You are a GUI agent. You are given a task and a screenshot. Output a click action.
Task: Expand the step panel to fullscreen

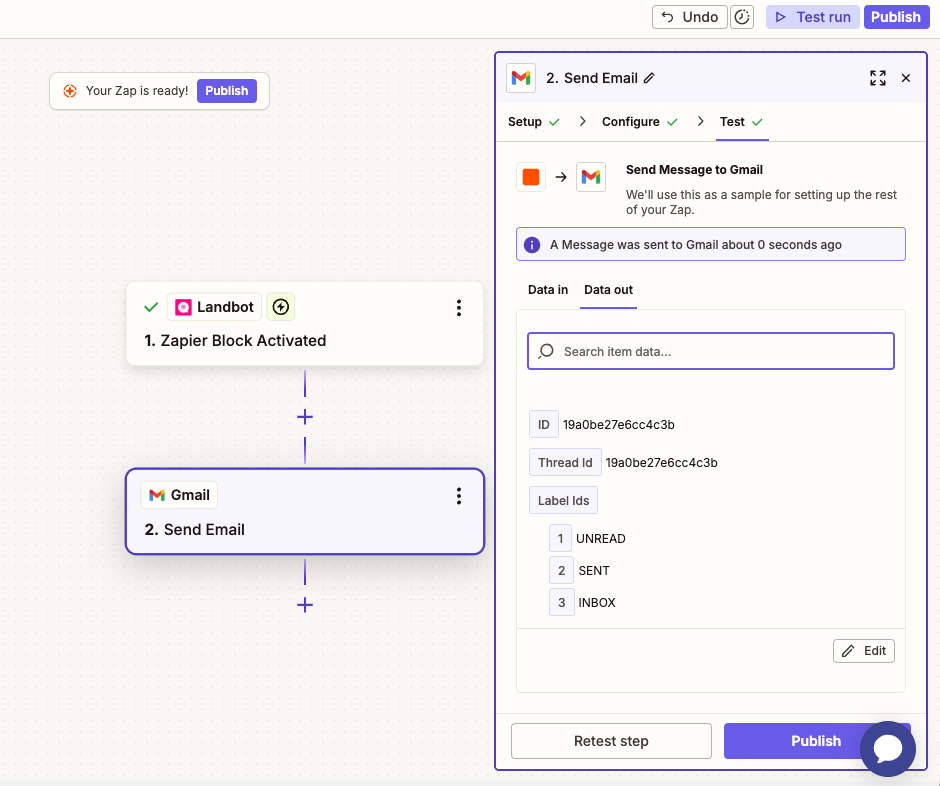[x=878, y=78]
